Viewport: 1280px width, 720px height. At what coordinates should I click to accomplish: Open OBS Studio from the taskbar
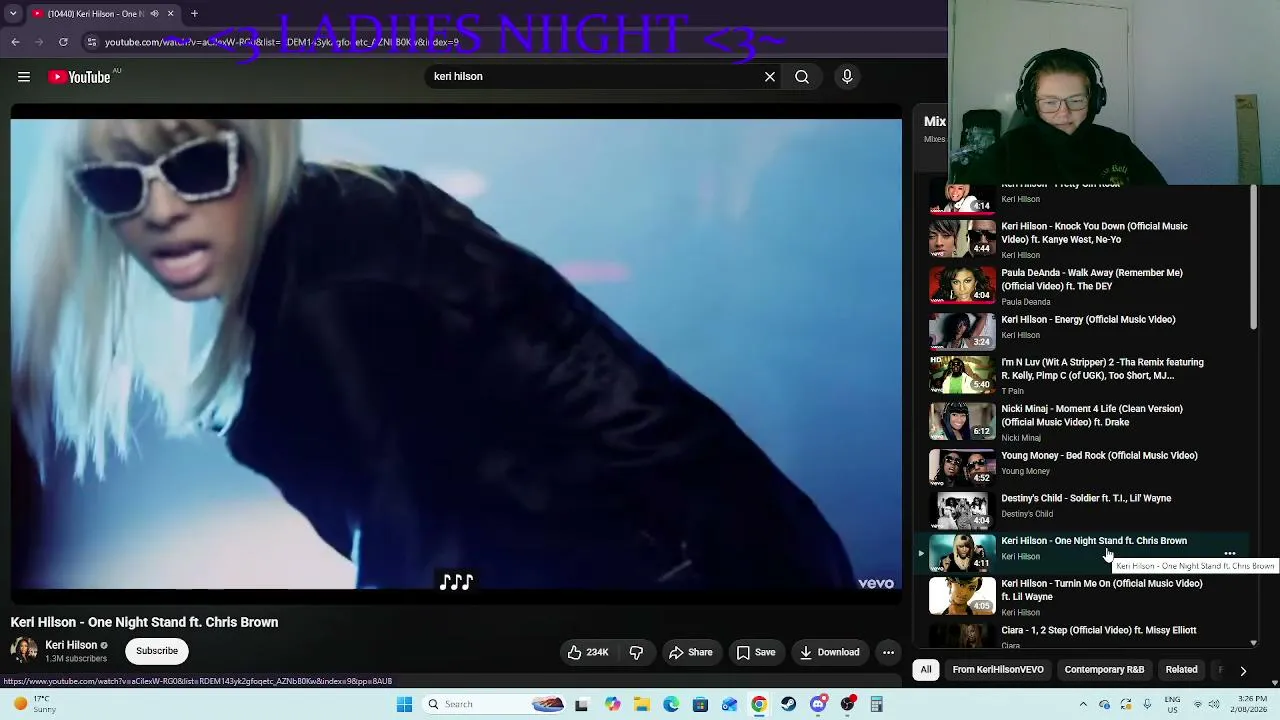pyautogui.click(x=848, y=705)
